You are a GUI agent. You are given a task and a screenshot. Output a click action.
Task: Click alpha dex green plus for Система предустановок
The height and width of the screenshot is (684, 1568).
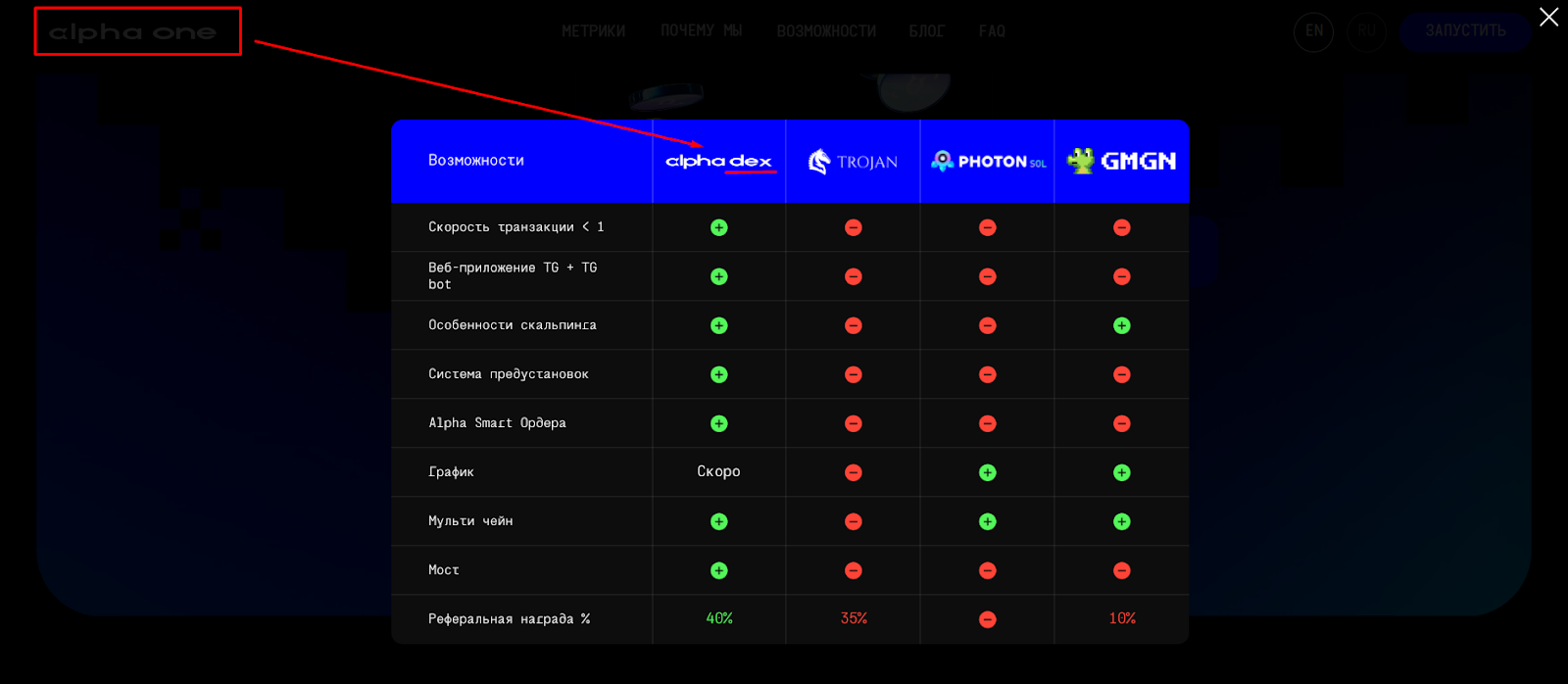719,374
